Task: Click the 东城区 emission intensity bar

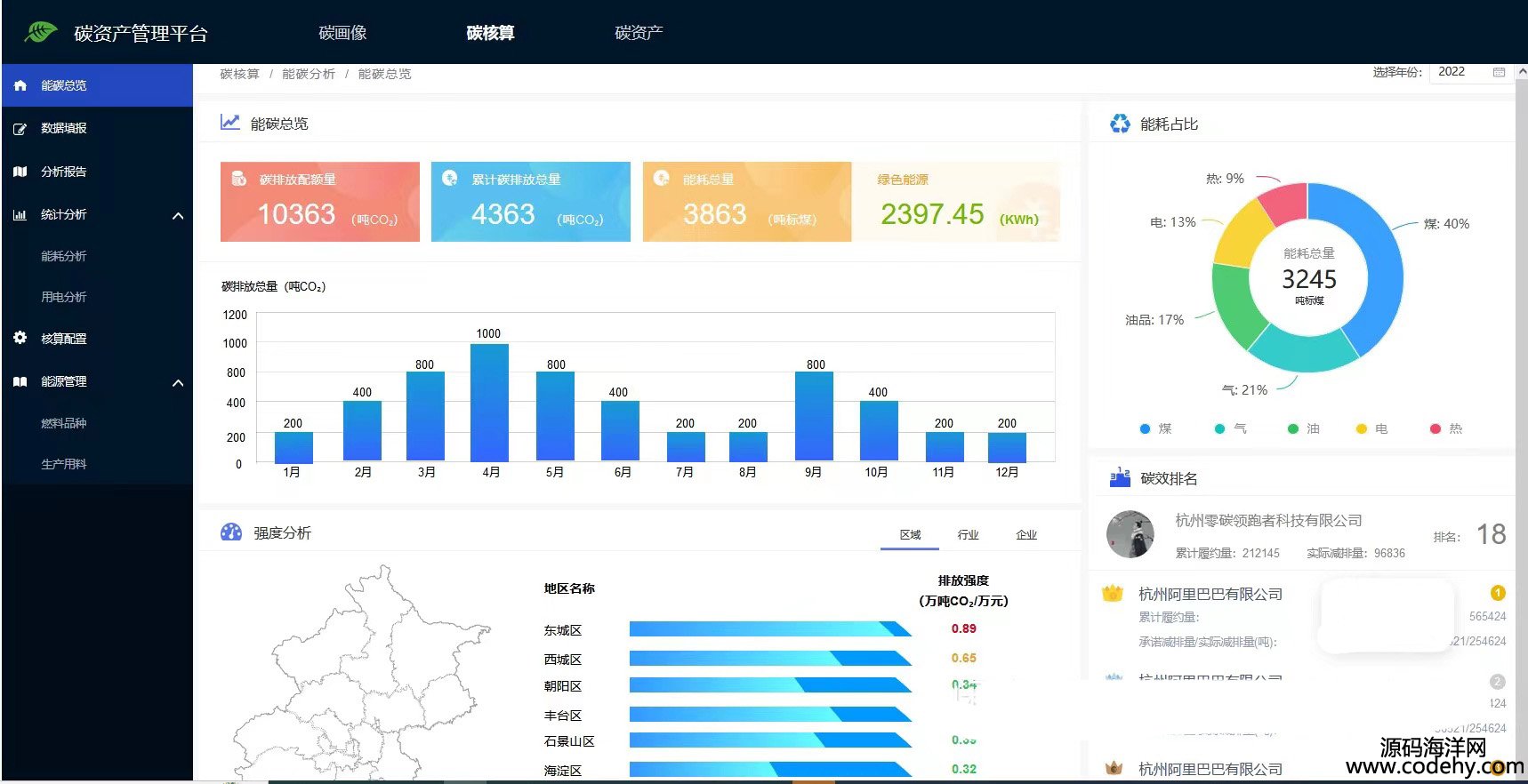Action: (x=770, y=628)
